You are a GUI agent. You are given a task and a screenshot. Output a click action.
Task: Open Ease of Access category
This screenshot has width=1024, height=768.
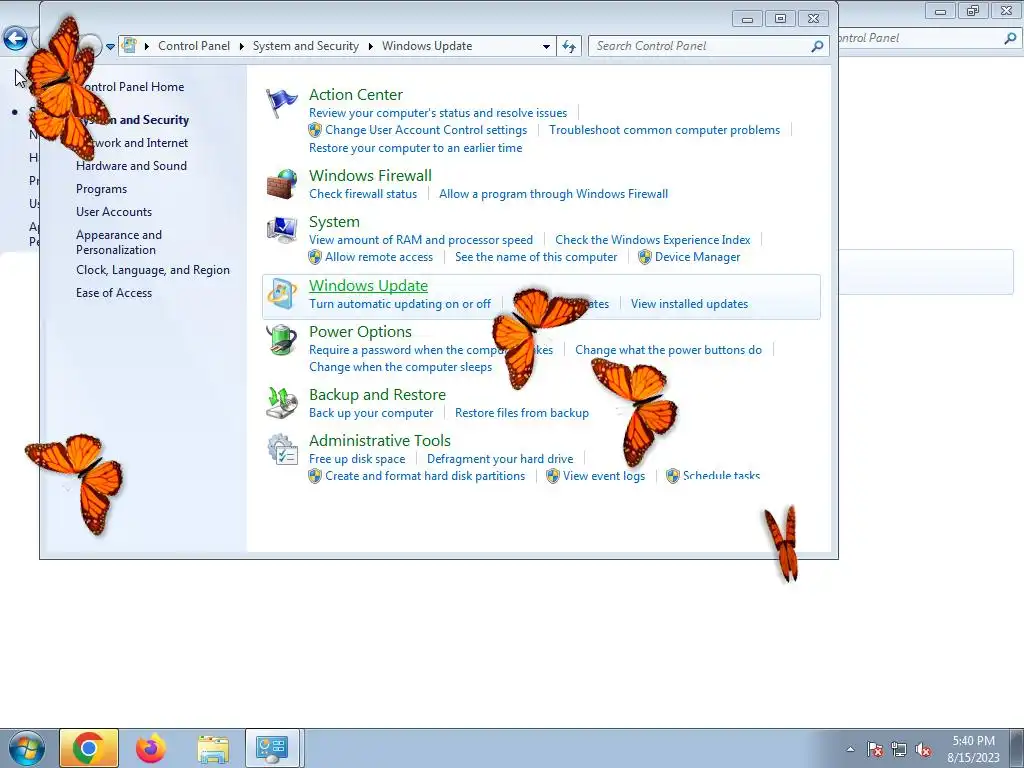114,293
